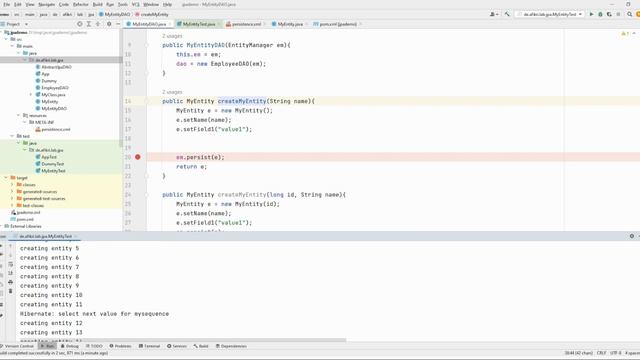Run the MyEntityTest configuration with the play icon
The height and width of the screenshot is (360, 640).
591,14
